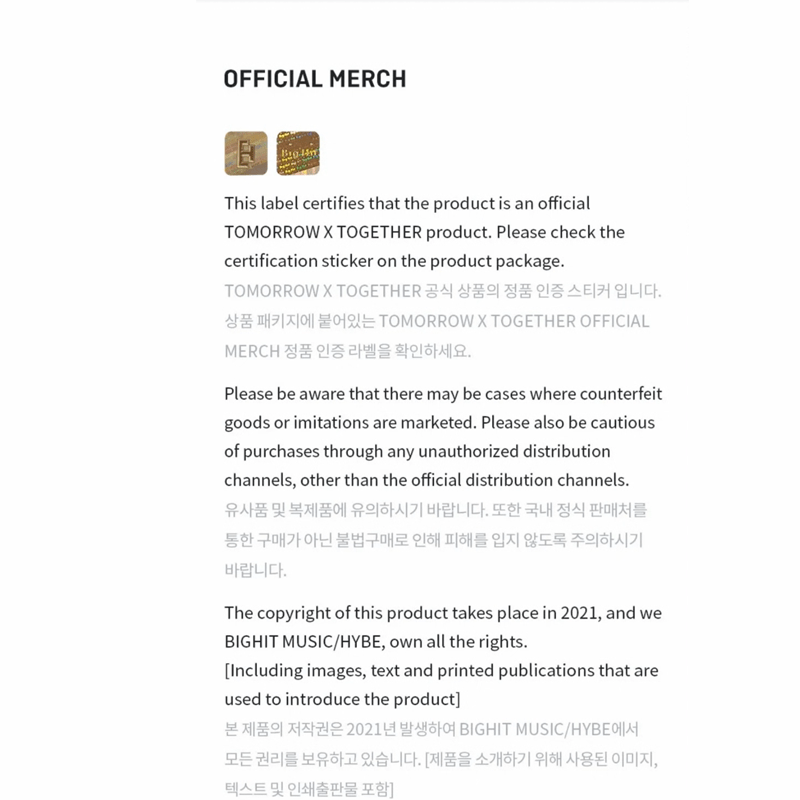Click the Korean line starting '상품 패키지에 붙어있는'
This screenshot has height=800, width=800.
point(436,321)
